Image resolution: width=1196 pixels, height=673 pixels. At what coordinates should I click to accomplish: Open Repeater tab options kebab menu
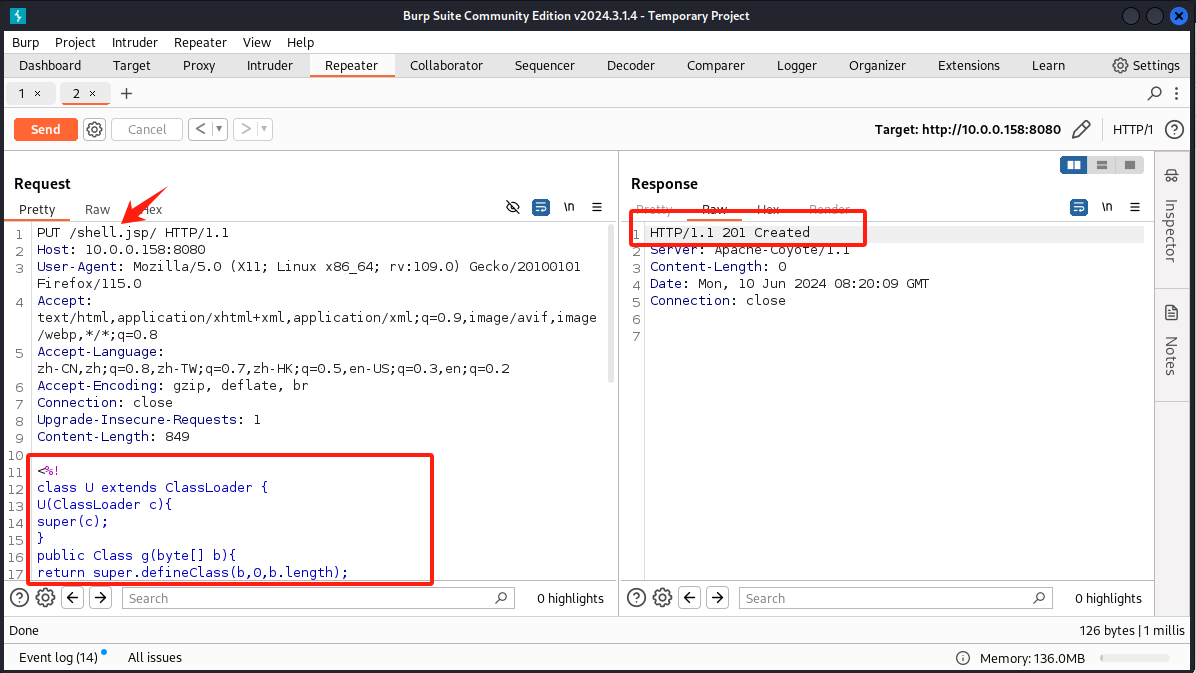pyautogui.click(x=1177, y=93)
